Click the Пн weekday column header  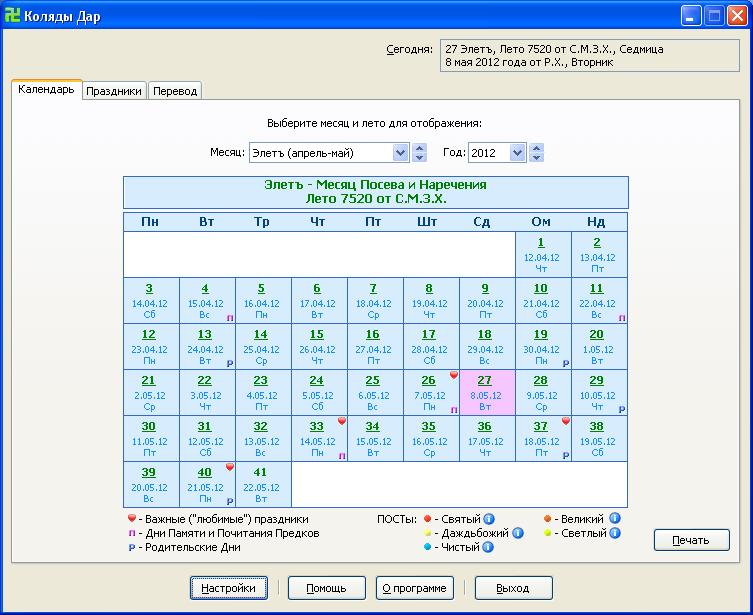point(150,222)
